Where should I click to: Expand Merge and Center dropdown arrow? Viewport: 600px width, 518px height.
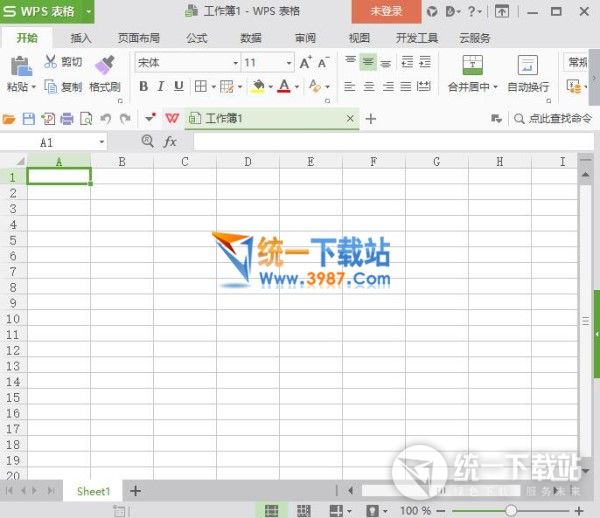click(496, 87)
